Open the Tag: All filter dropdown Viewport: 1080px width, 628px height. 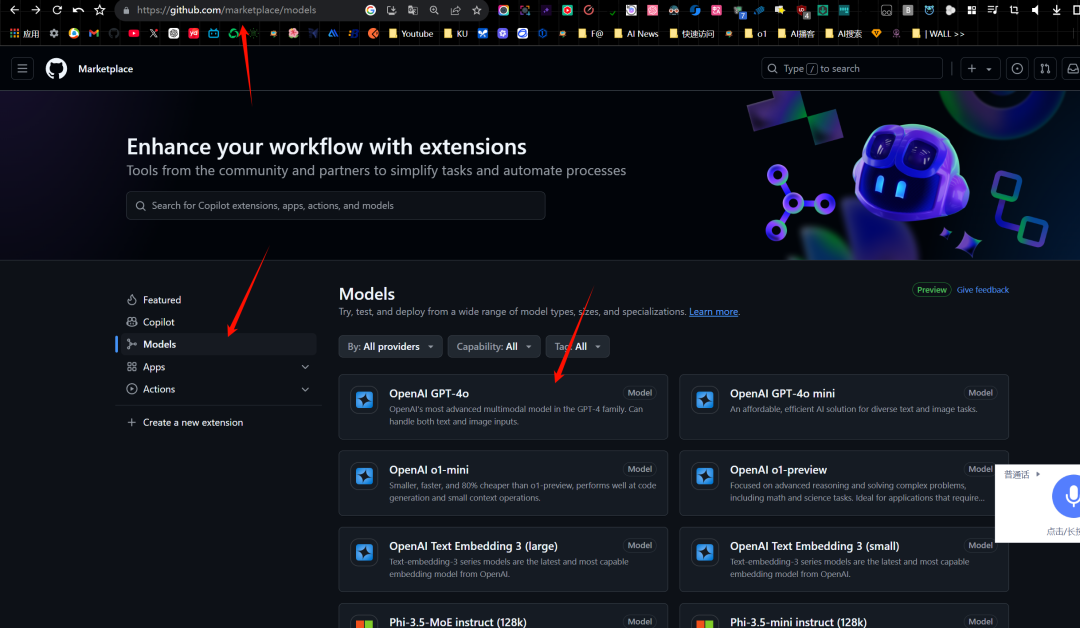(577, 346)
